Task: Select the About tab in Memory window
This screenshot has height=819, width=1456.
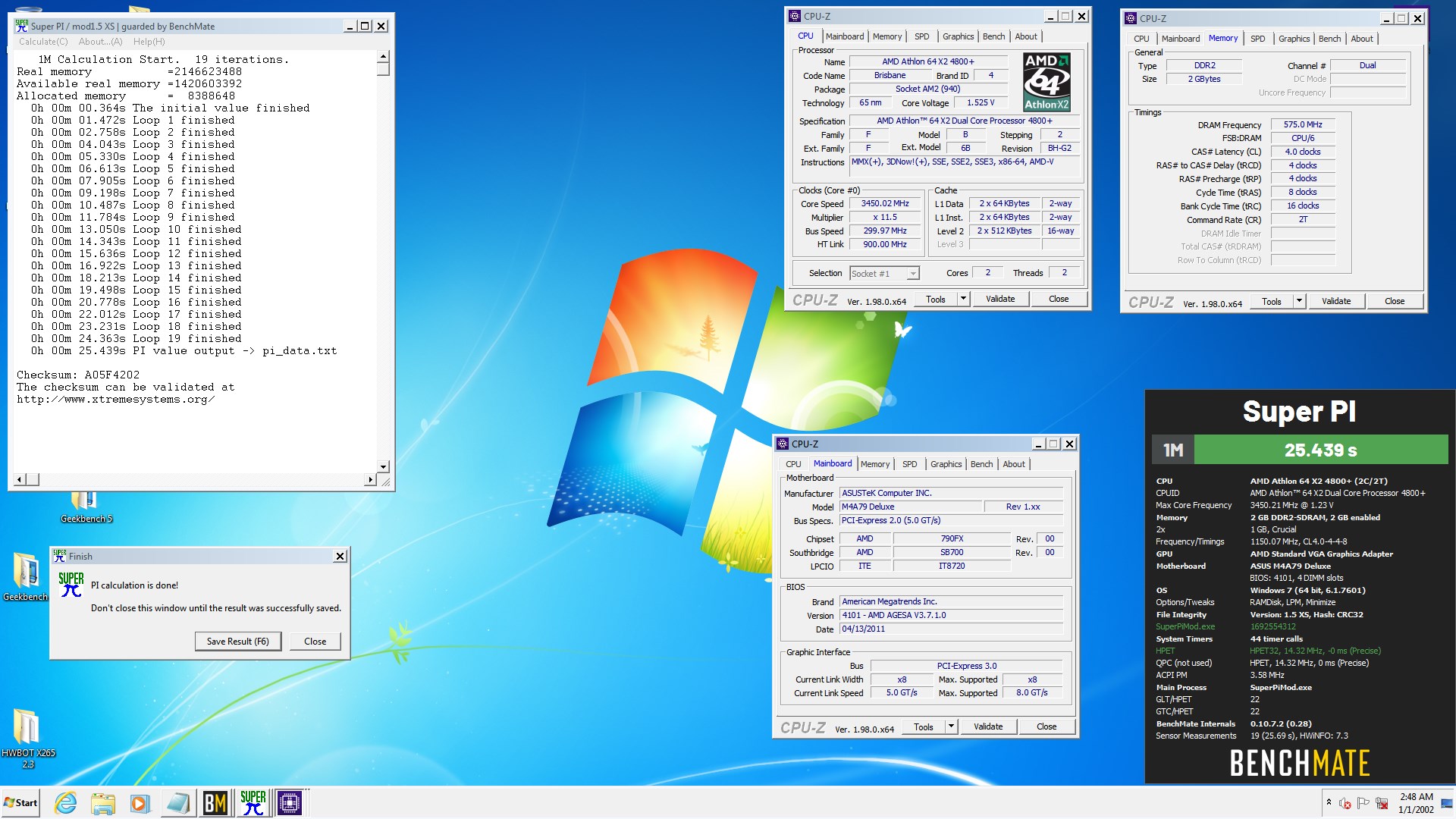Action: pos(1361,39)
